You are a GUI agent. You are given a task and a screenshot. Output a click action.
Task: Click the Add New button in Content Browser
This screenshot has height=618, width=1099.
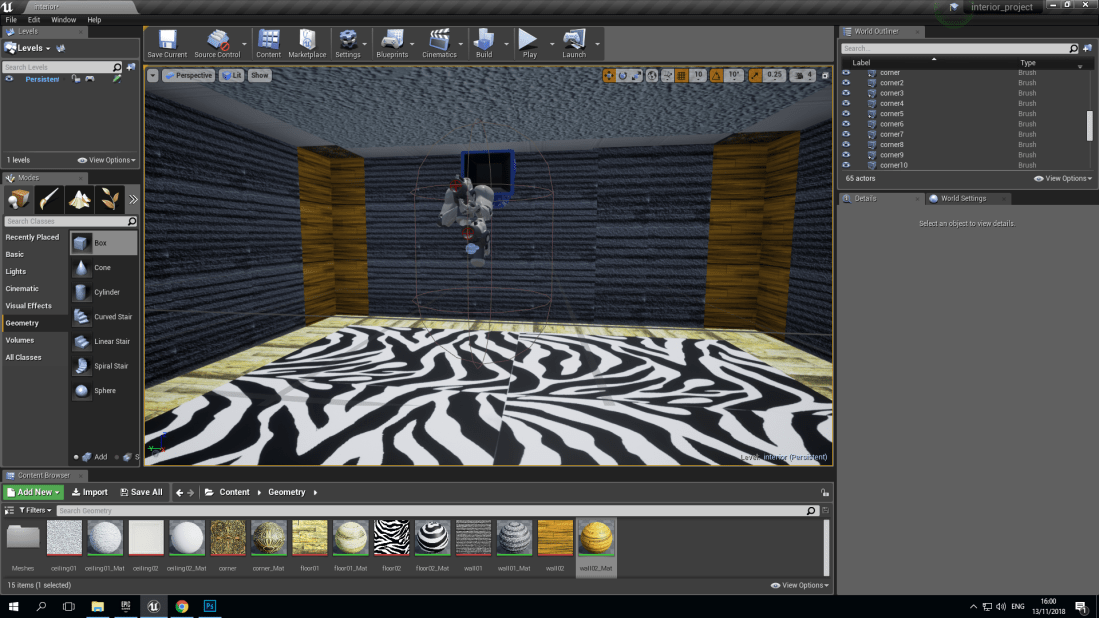coord(33,491)
